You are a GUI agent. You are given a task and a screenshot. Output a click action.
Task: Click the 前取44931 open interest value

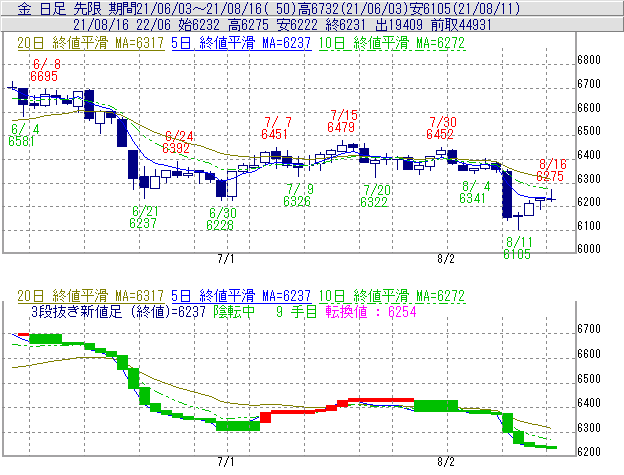pyautogui.click(x=461, y=25)
